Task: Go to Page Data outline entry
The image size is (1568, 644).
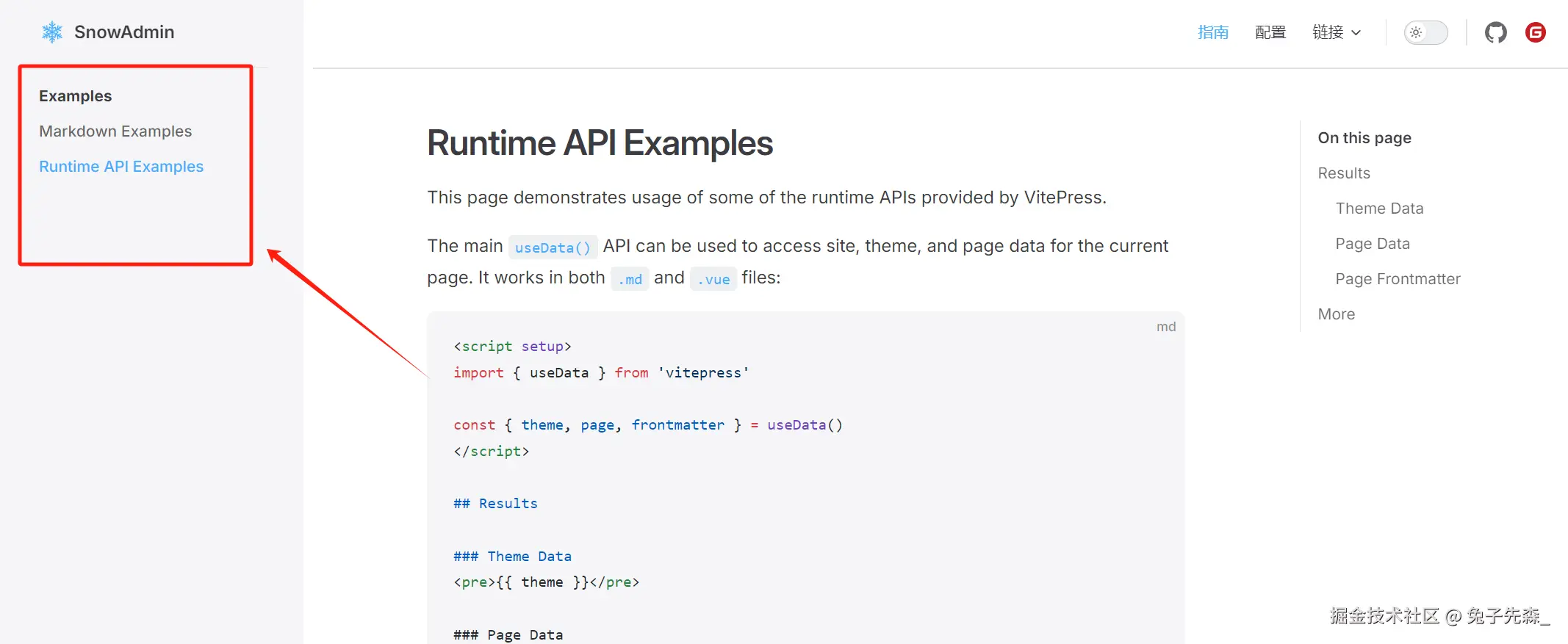Action: [x=1372, y=244]
